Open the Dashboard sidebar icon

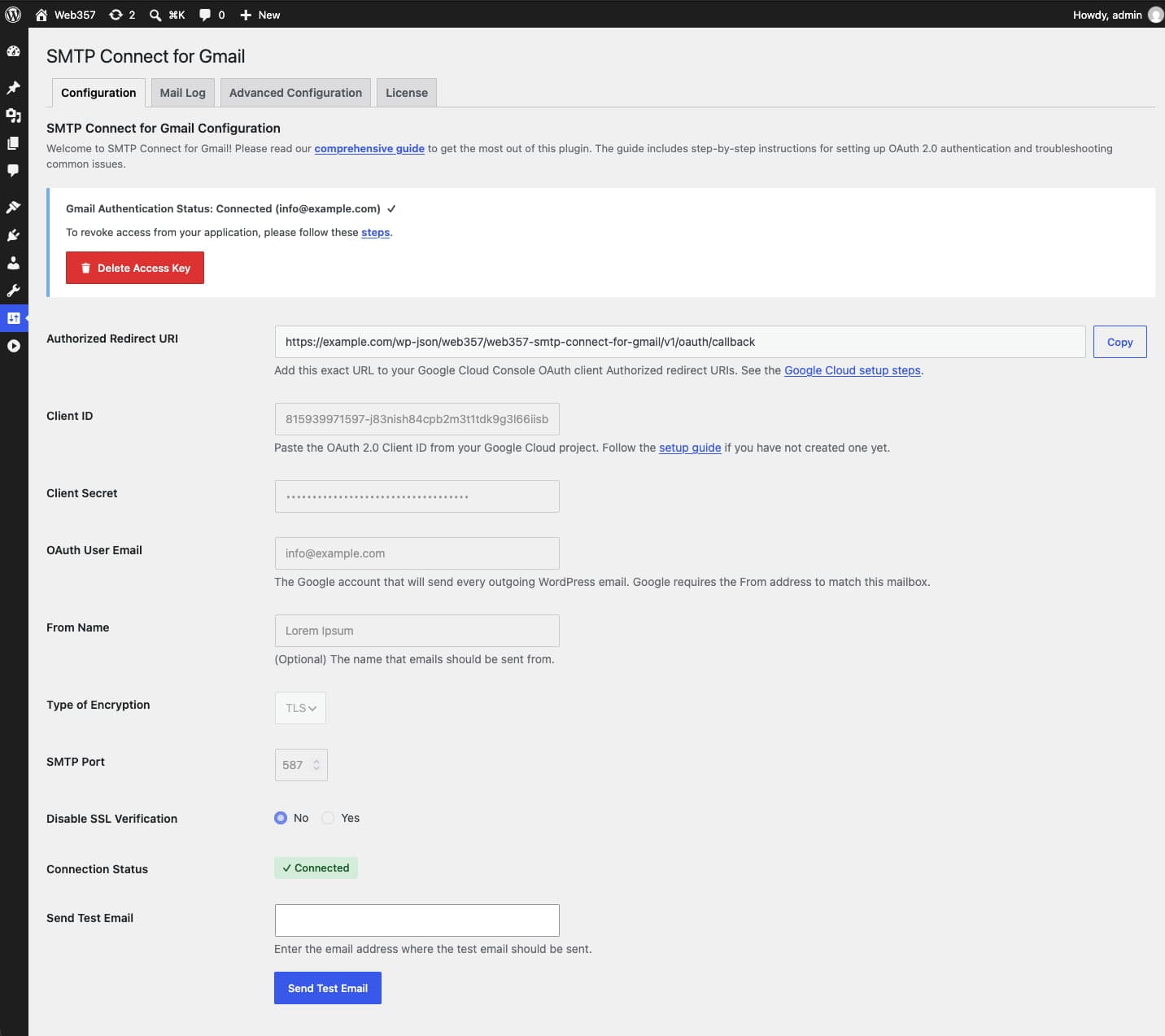(13, 51)
